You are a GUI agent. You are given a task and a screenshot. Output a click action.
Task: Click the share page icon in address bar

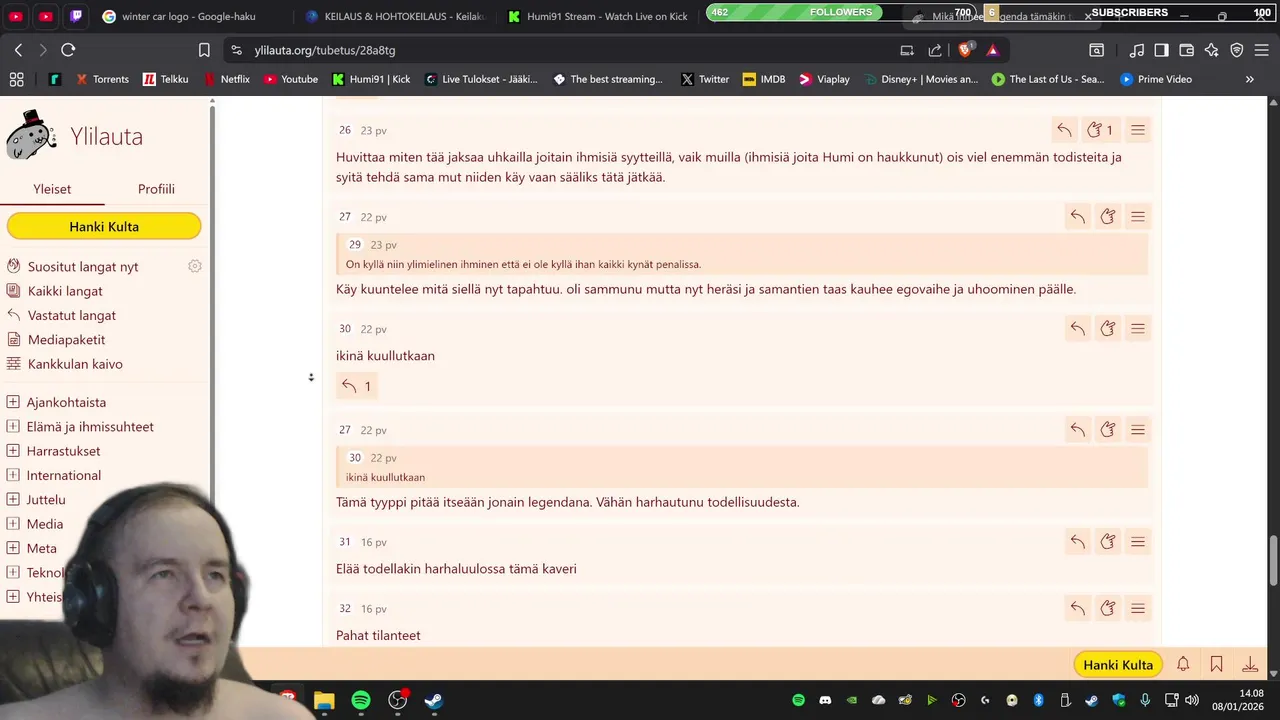click(x=935, y=50)
